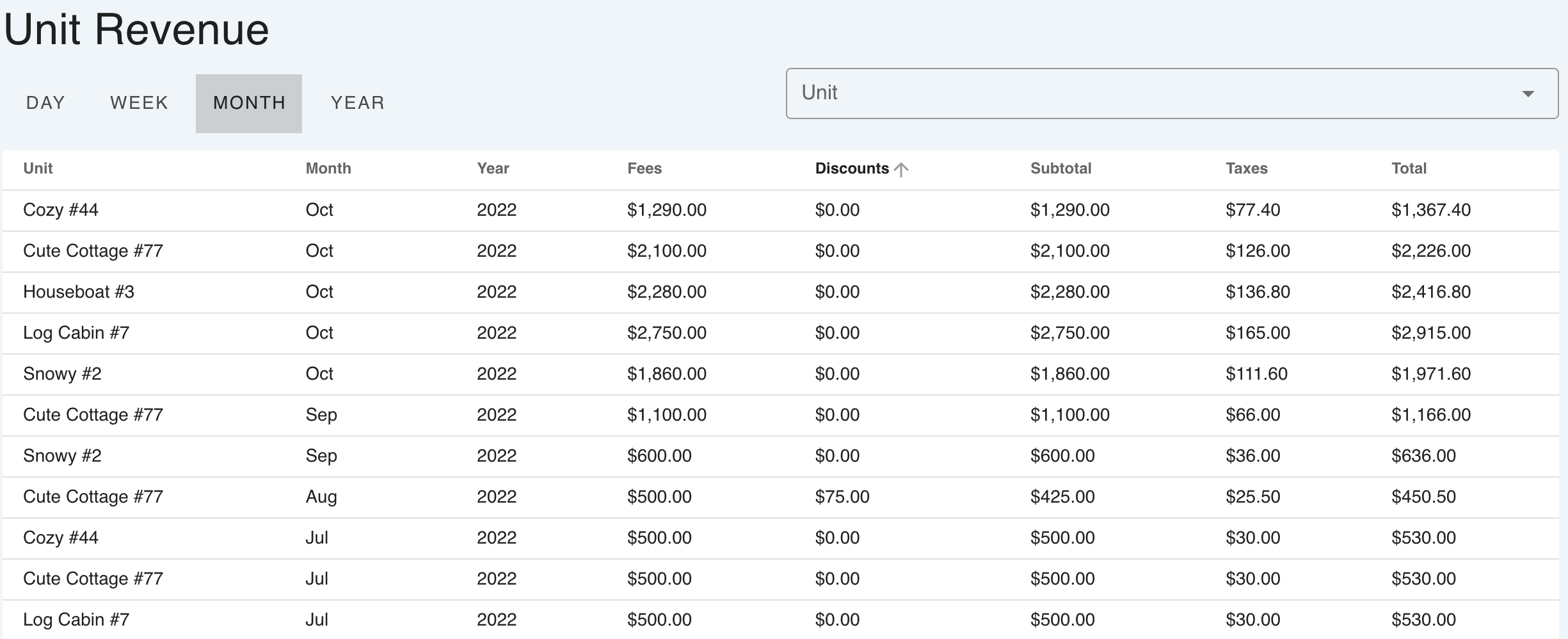Open the Unit dropdown arrow

[1528, 93]
